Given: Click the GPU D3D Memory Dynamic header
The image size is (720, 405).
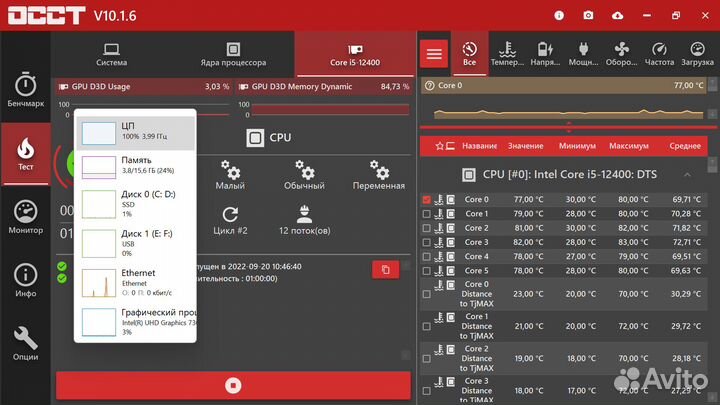Looking at the screenshot, I should (324, 86).
